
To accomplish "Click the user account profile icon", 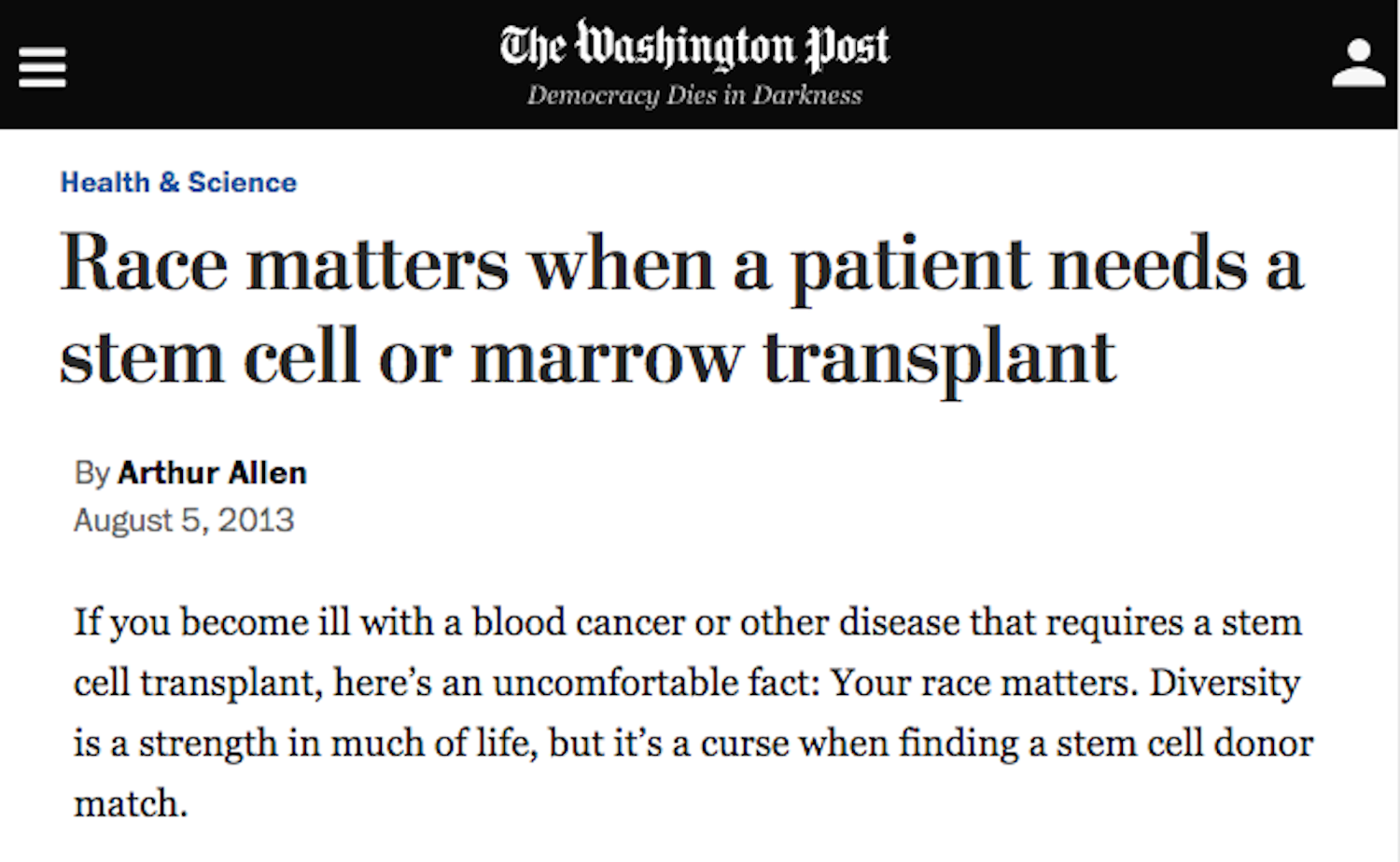I will 1358,63.
